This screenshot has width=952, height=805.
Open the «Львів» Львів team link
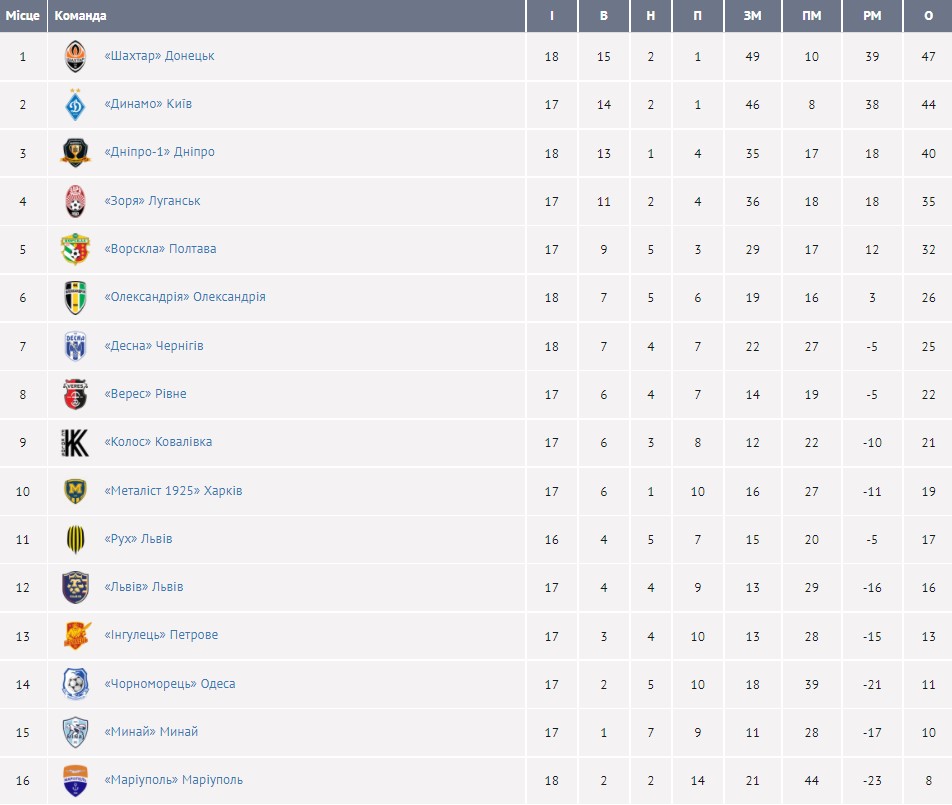point(144,587)
